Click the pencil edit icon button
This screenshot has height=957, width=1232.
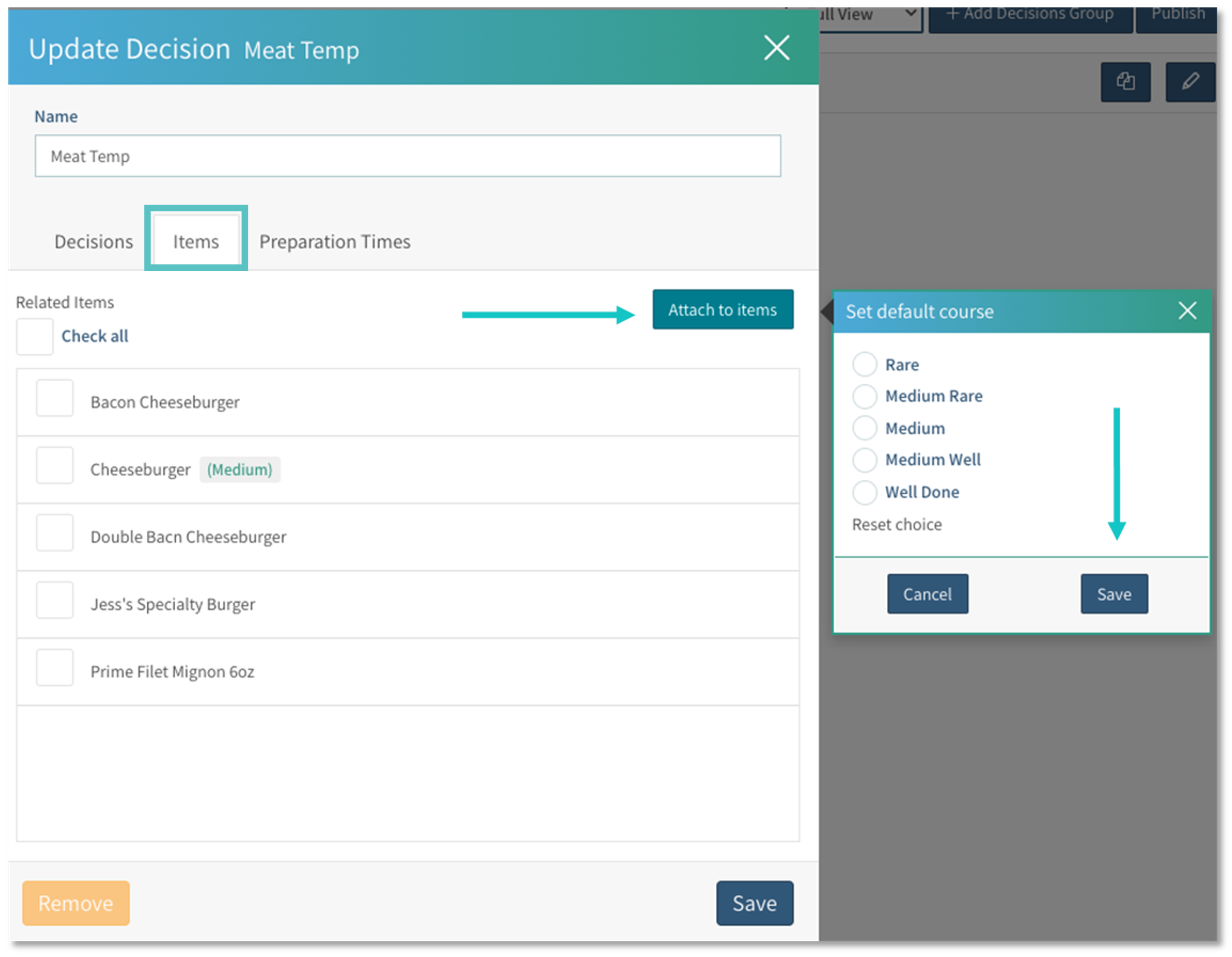[1190, 82]
